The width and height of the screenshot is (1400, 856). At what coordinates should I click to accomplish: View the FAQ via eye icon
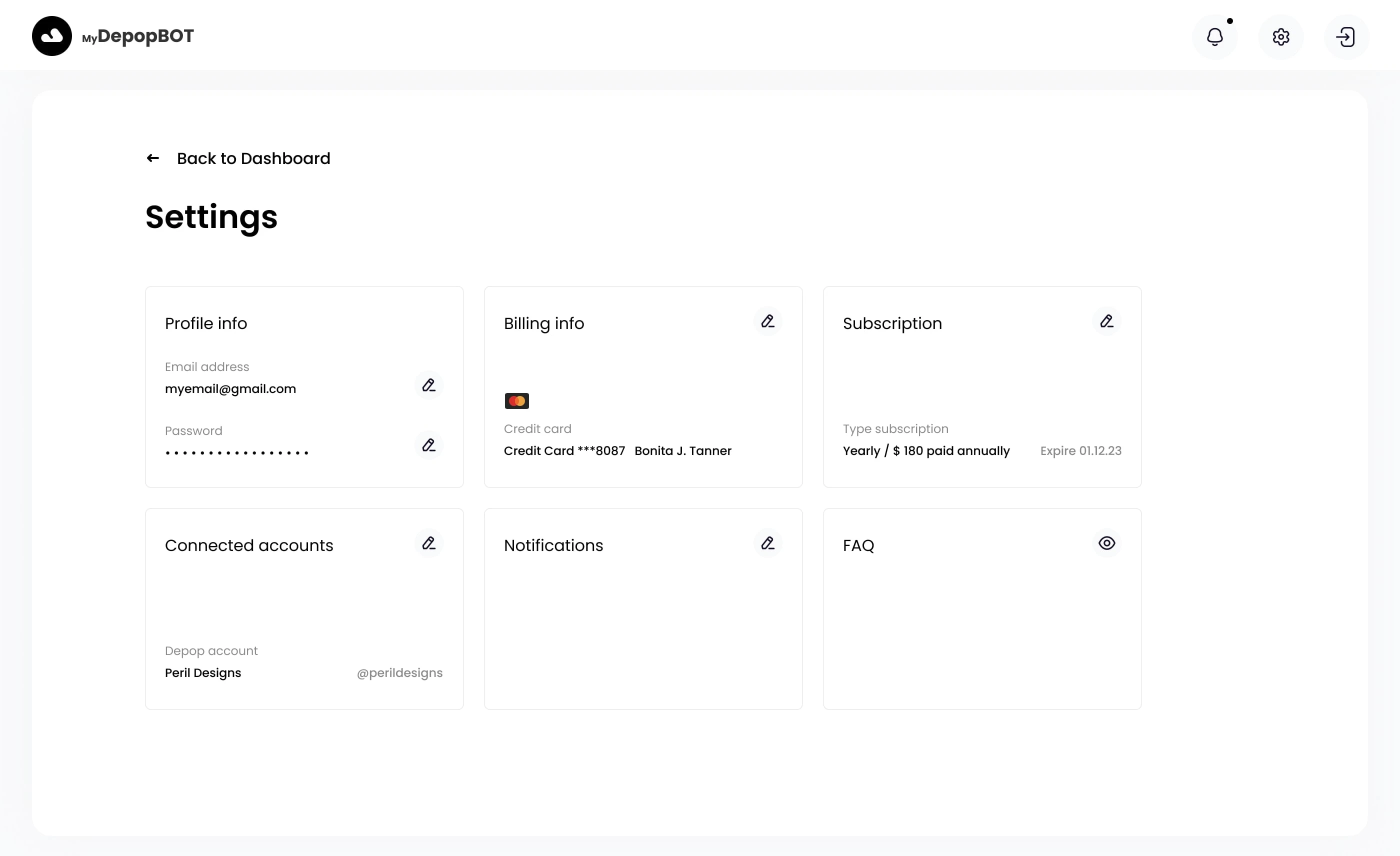click(1106, 543)
